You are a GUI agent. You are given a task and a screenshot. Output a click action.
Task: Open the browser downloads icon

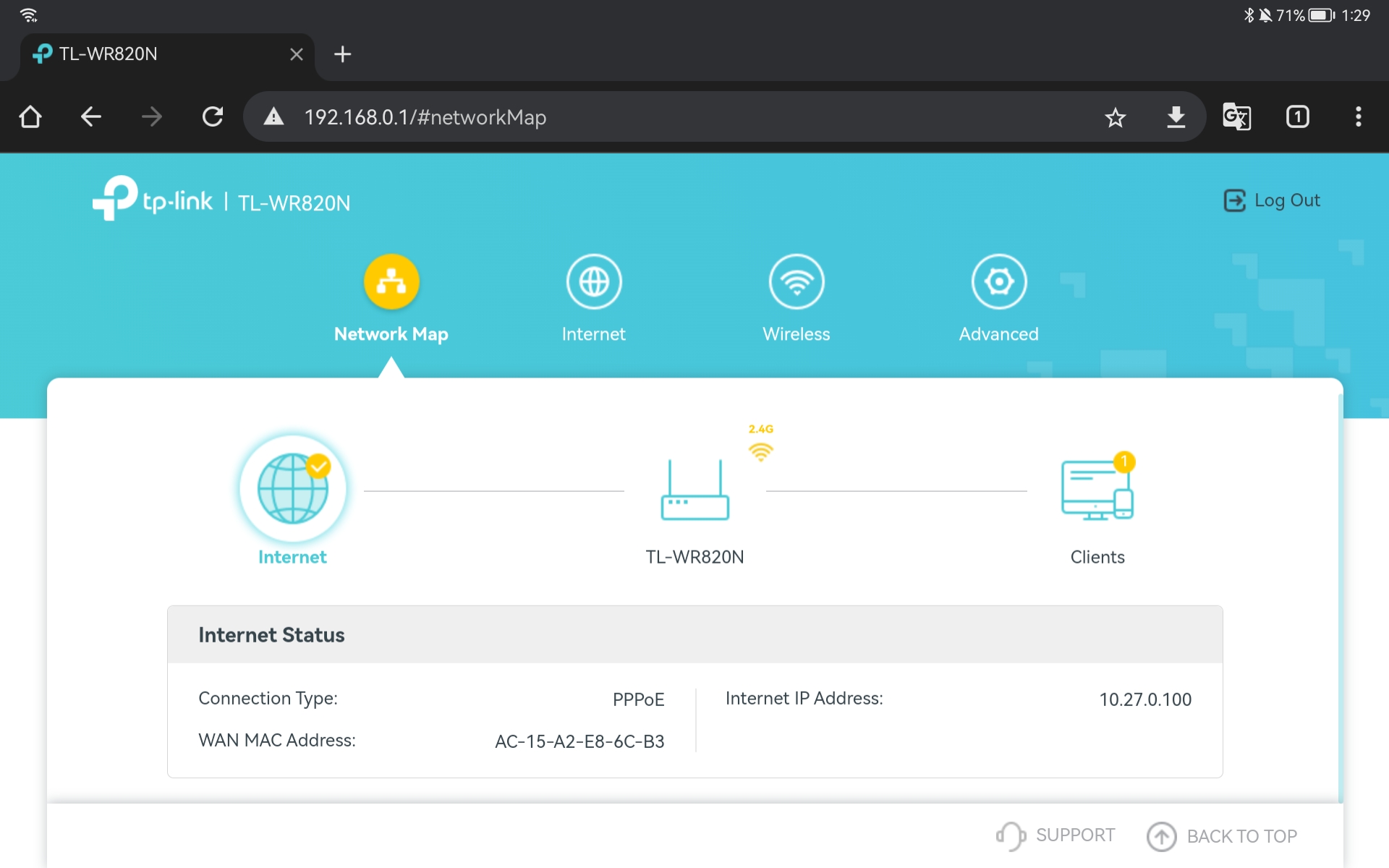pos(1176,117)
